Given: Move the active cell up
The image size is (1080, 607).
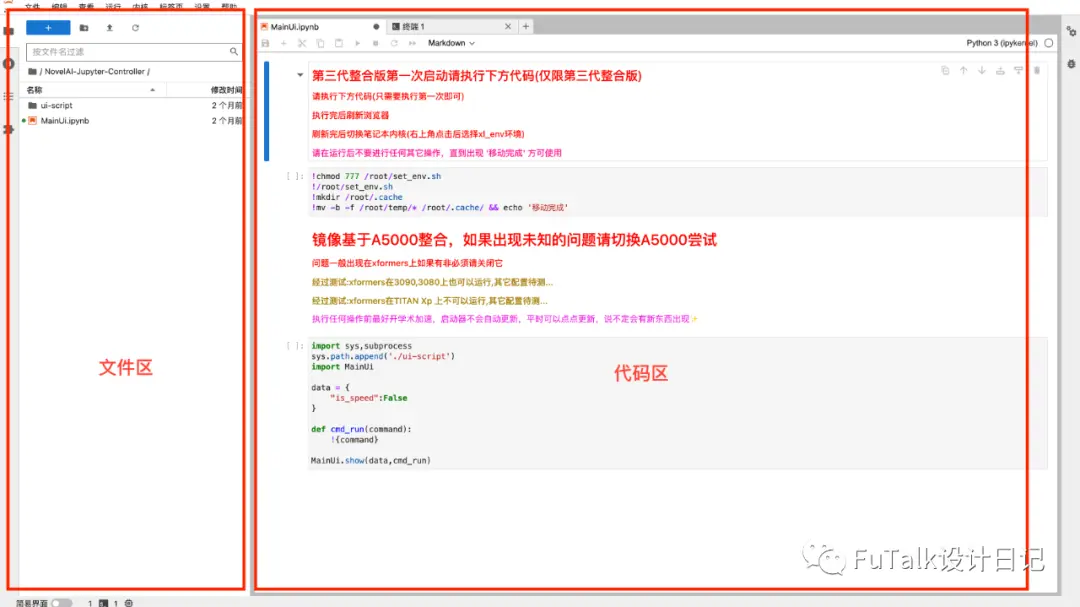Looking at the screenshot, I should (x=964, y=70).
